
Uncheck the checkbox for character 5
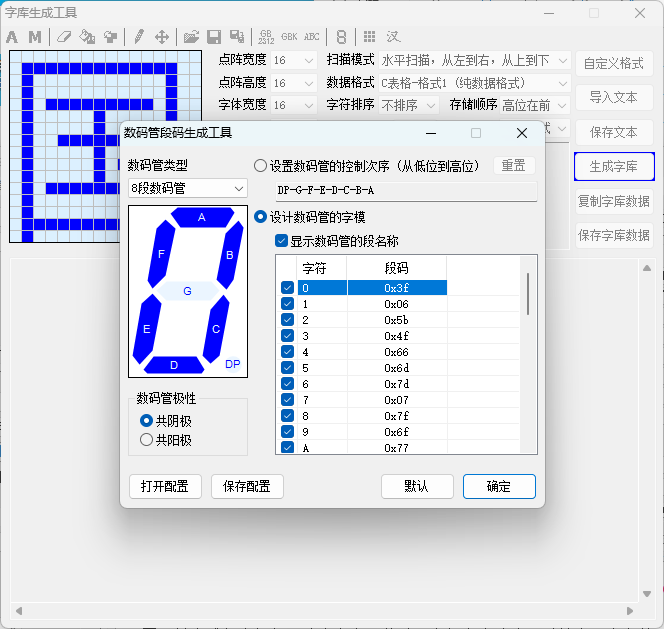point(287,368)
